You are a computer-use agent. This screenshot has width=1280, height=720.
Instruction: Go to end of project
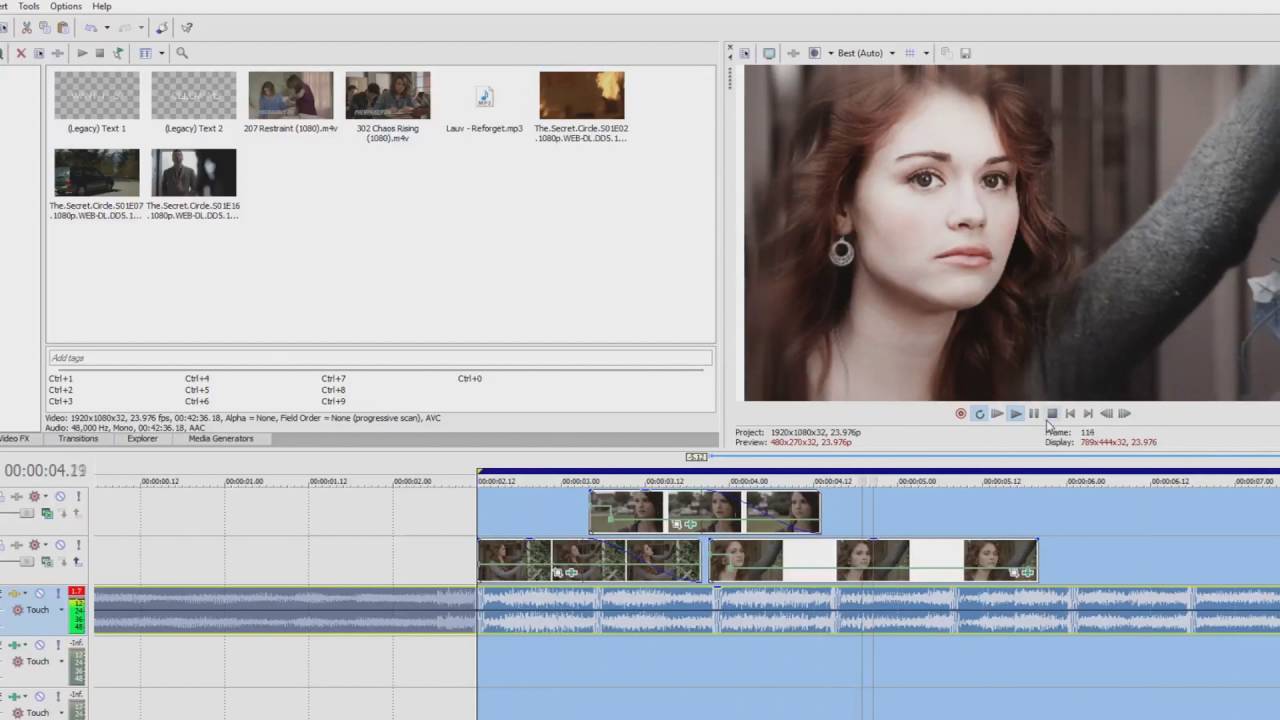point(1088,413)
